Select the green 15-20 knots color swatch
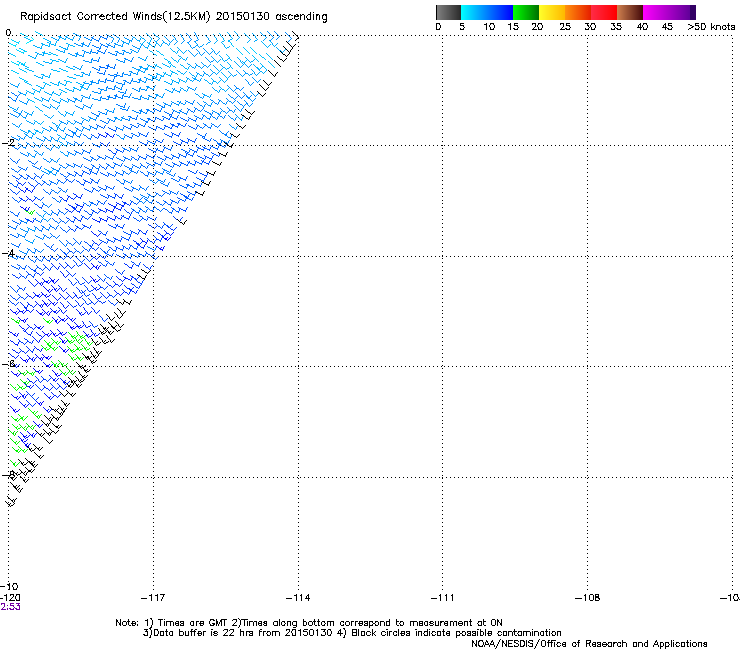Image resolution: width=740 pixels, height=650 pixels. coord(526,12)
